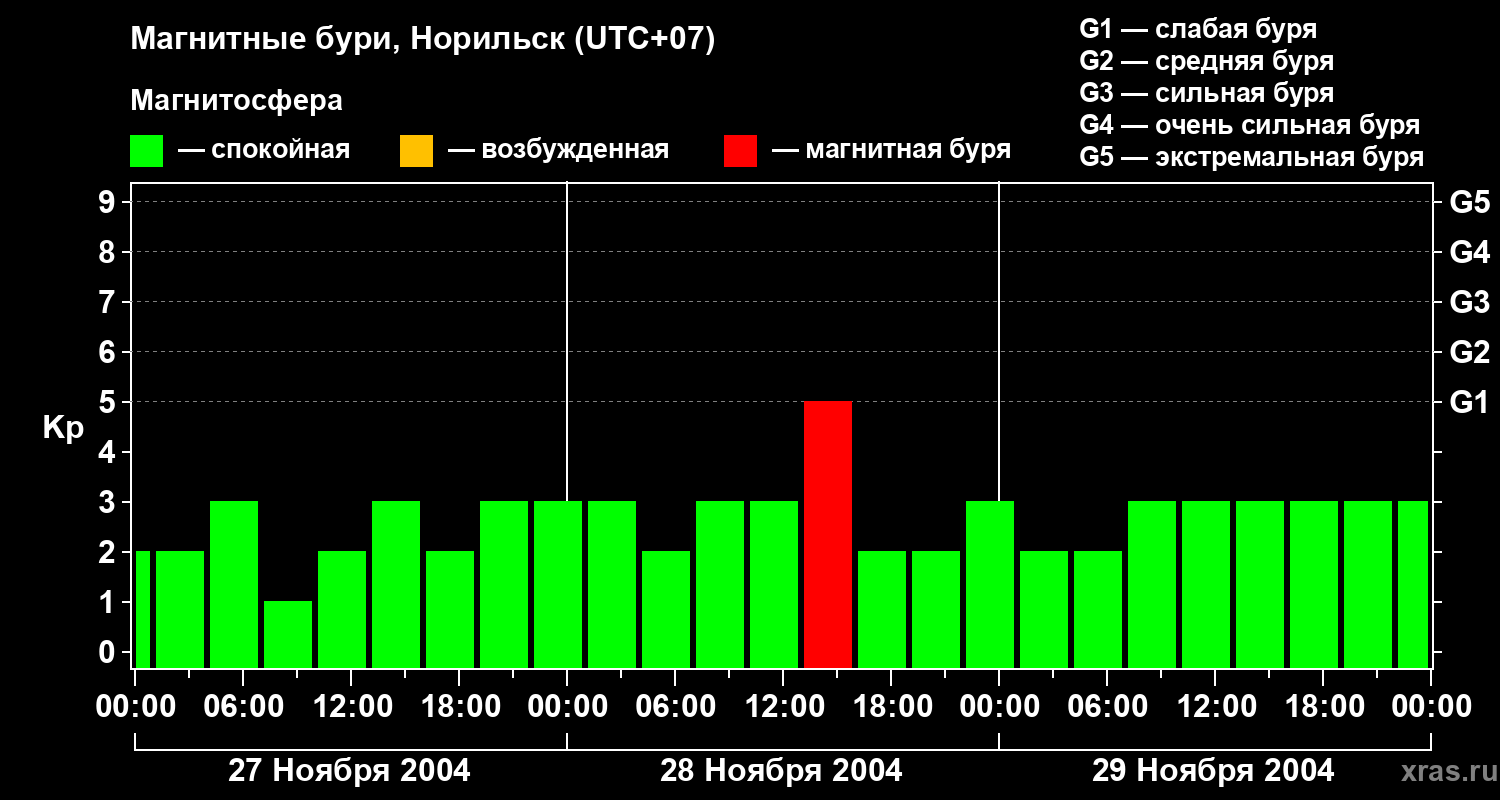
Task: Select the lowest green bar at Kp 1
Action: pos(288,634)
